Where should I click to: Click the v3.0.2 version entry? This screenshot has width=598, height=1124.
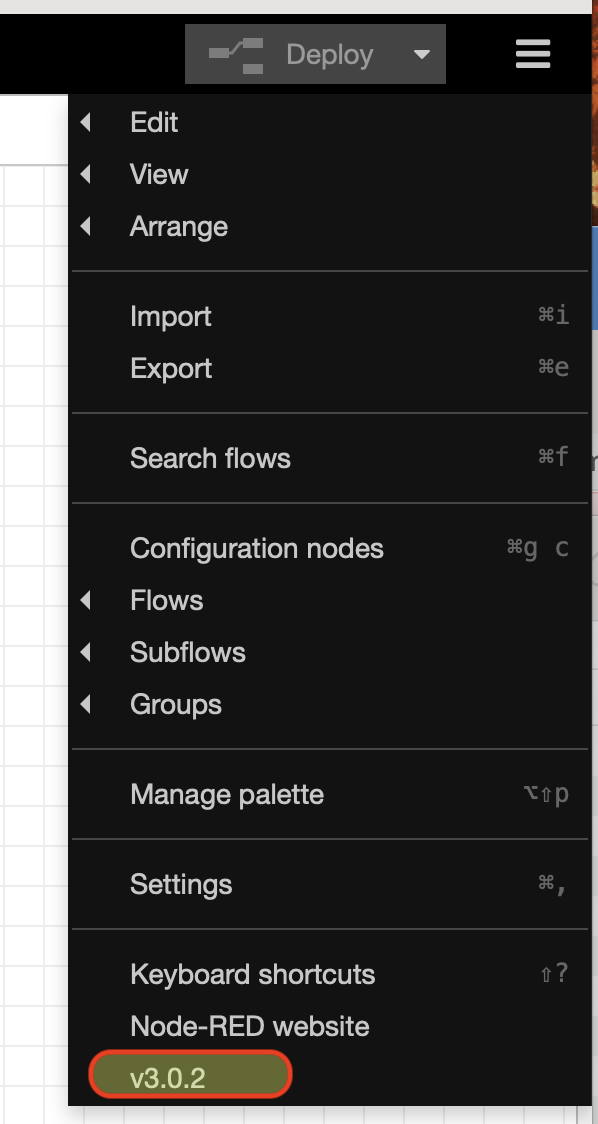coord(190,1075)
